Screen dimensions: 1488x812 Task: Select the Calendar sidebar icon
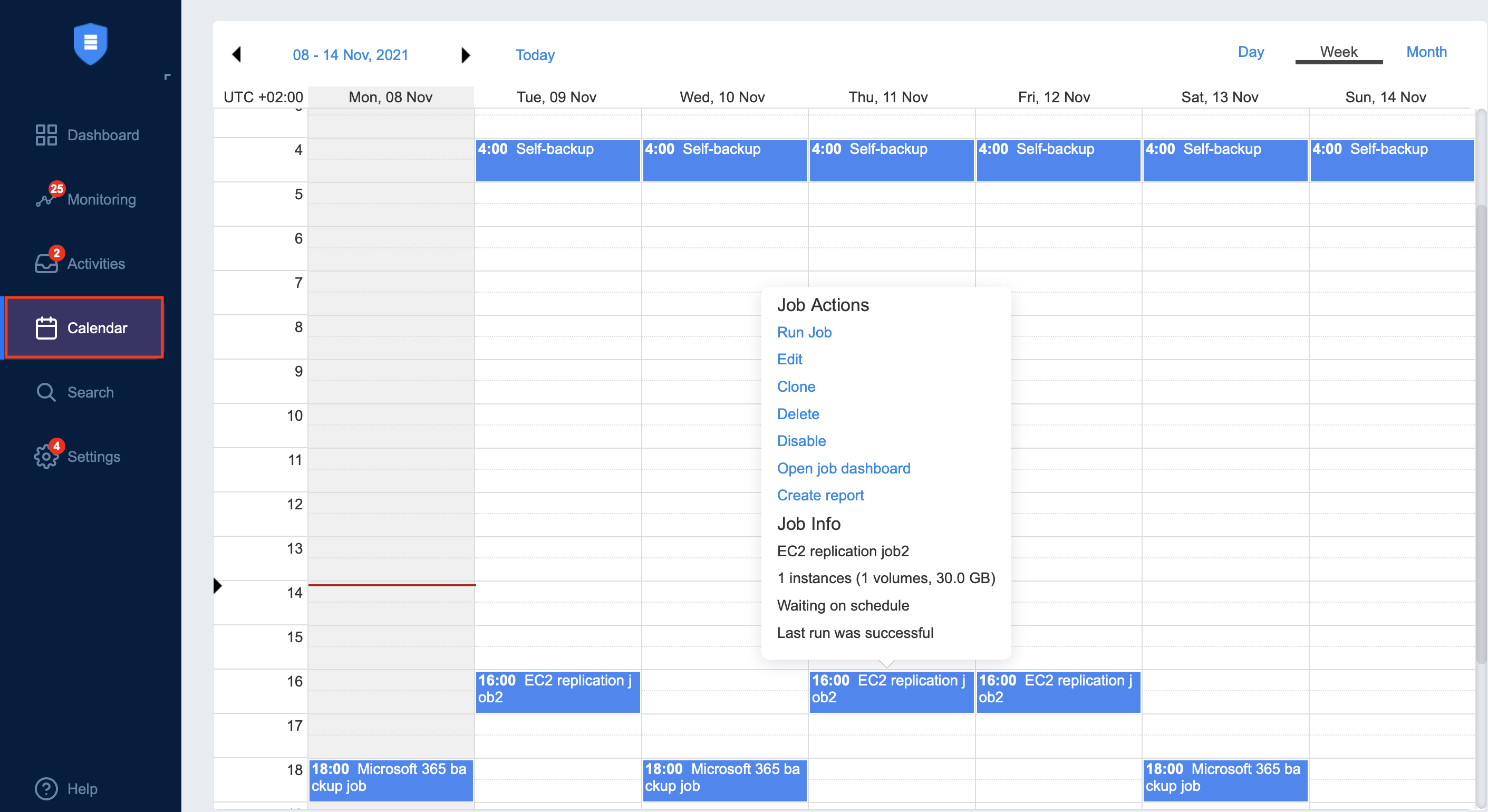click(x=46, y=328)
